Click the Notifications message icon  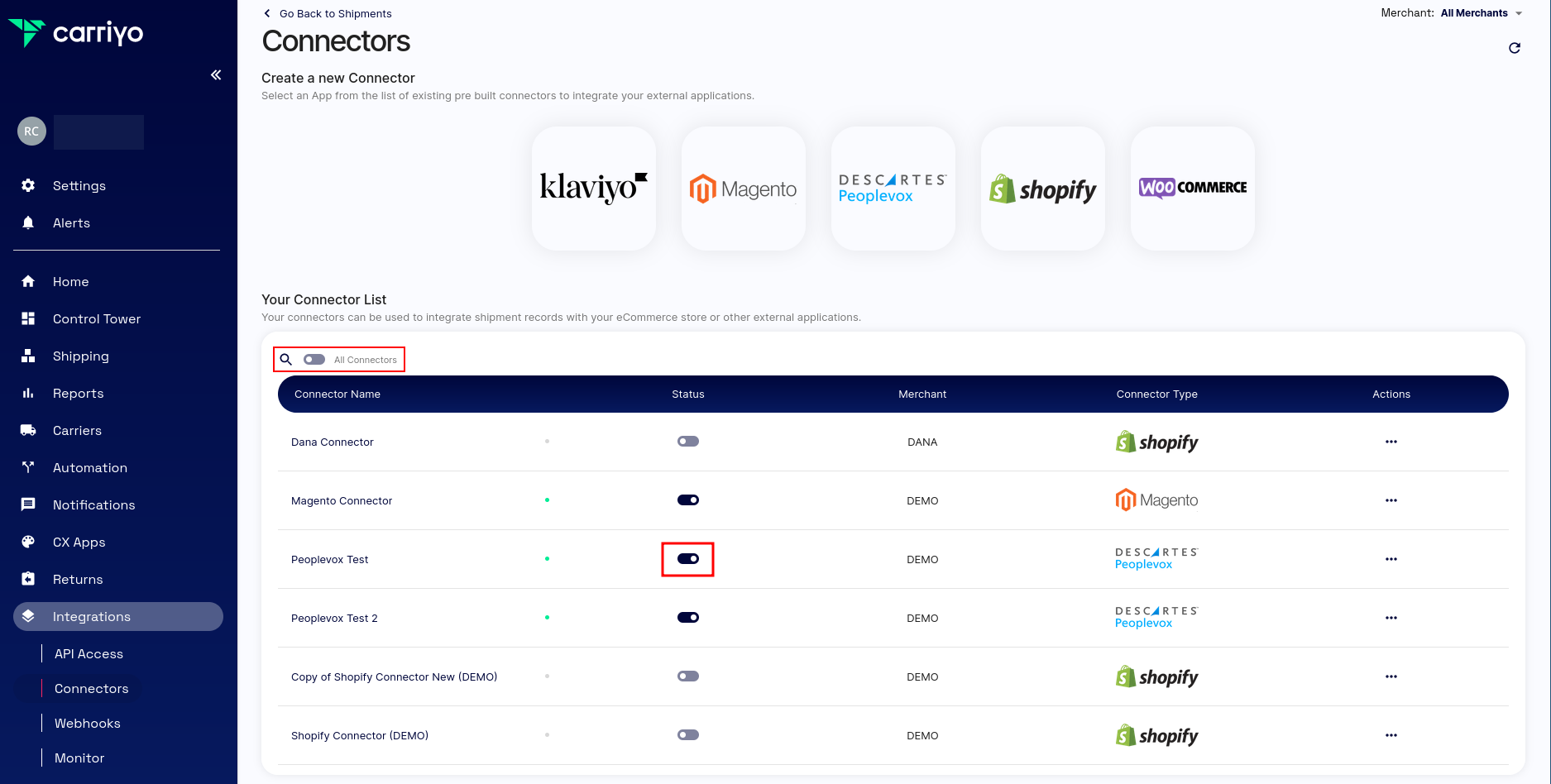click(28, 504)
